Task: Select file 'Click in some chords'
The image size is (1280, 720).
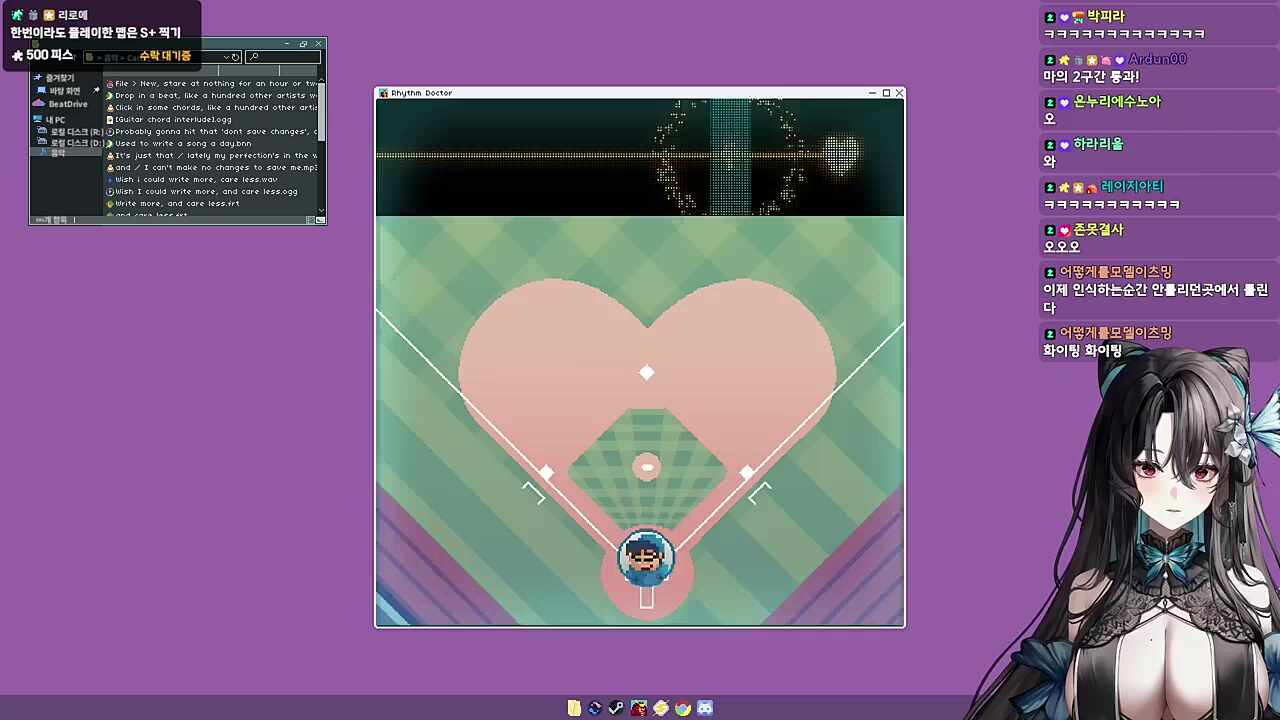Action: coord(212,108)
